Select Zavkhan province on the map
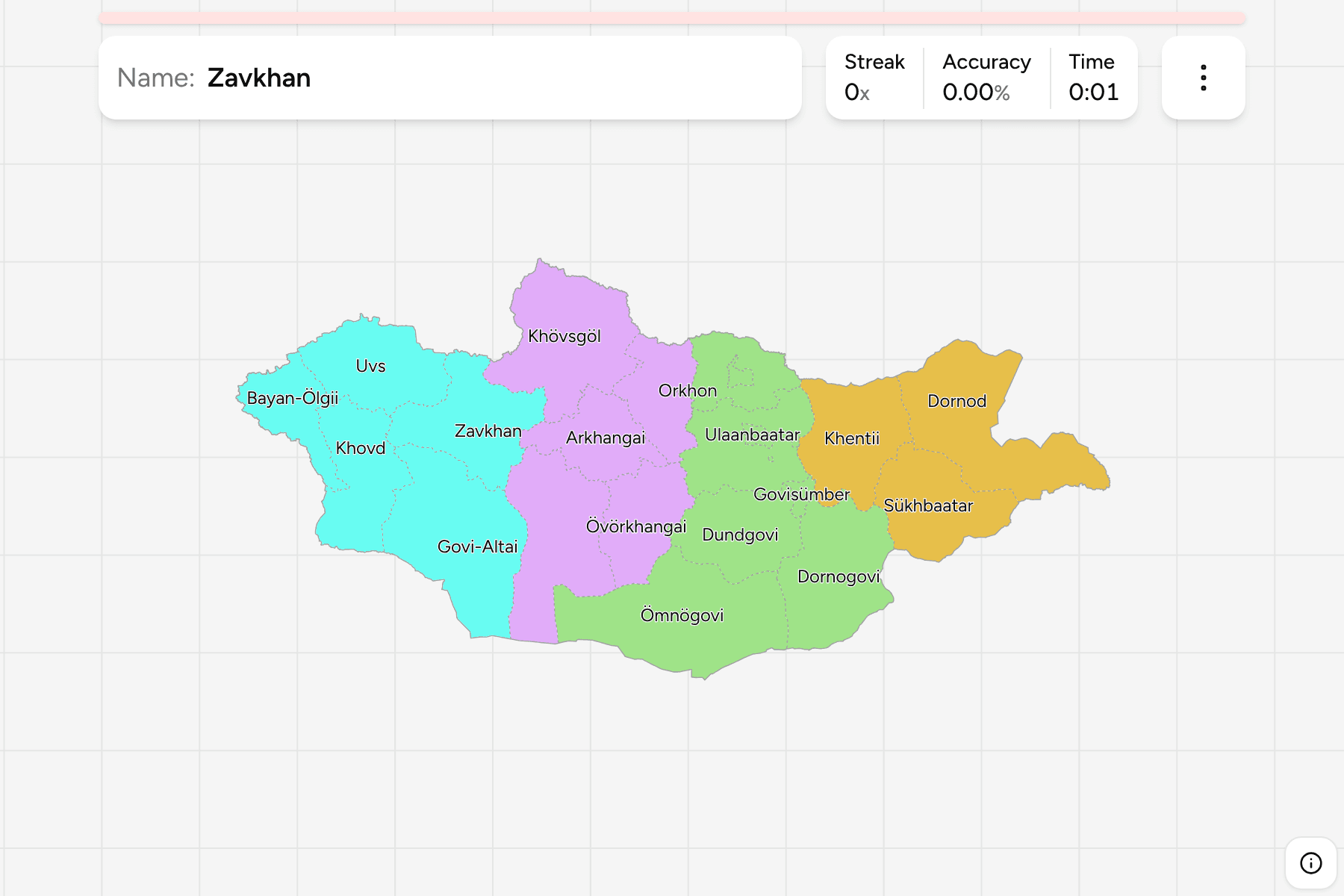 point(488,431)
